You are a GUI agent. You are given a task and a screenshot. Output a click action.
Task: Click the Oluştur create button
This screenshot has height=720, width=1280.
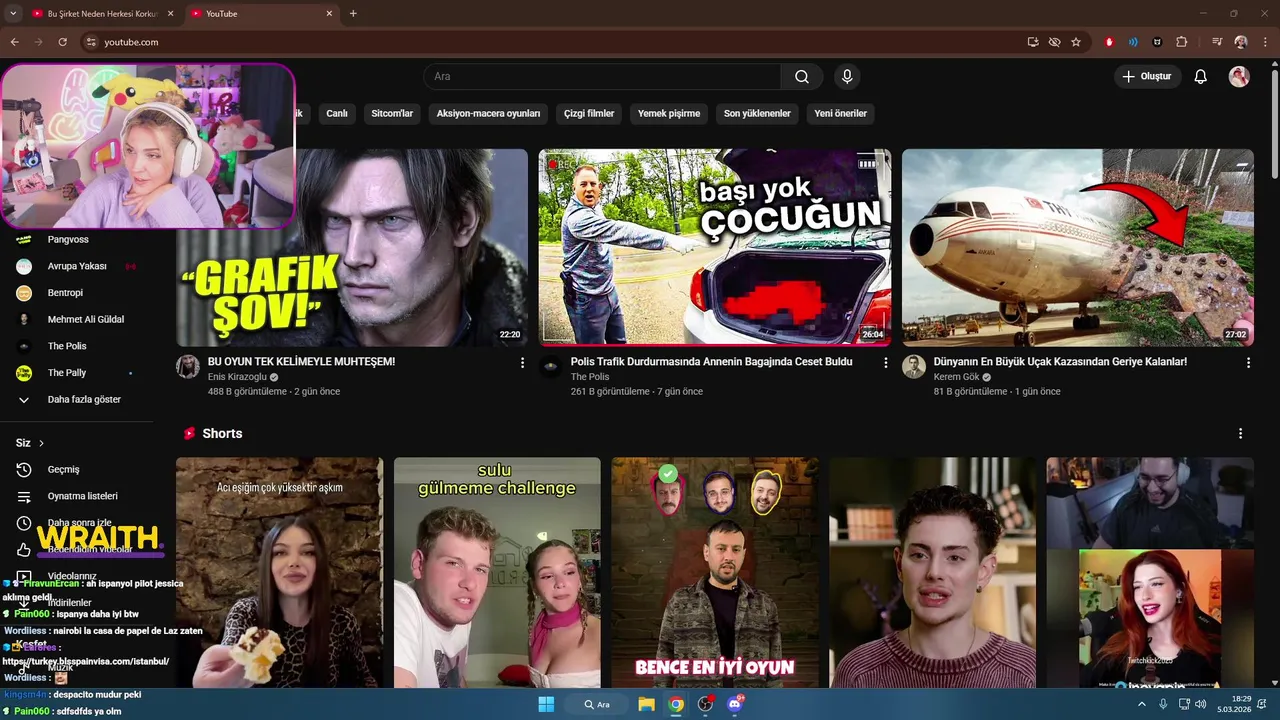pos(1147,77)
